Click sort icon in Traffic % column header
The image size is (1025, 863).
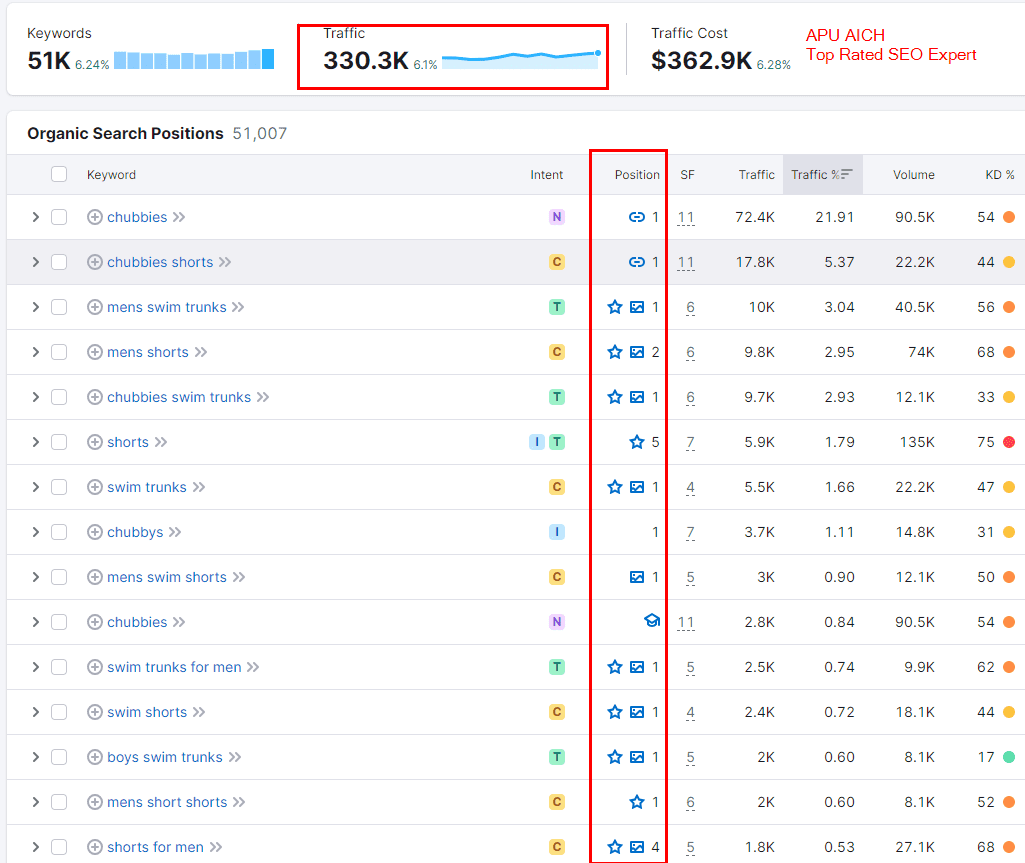[x=847, y=174]
